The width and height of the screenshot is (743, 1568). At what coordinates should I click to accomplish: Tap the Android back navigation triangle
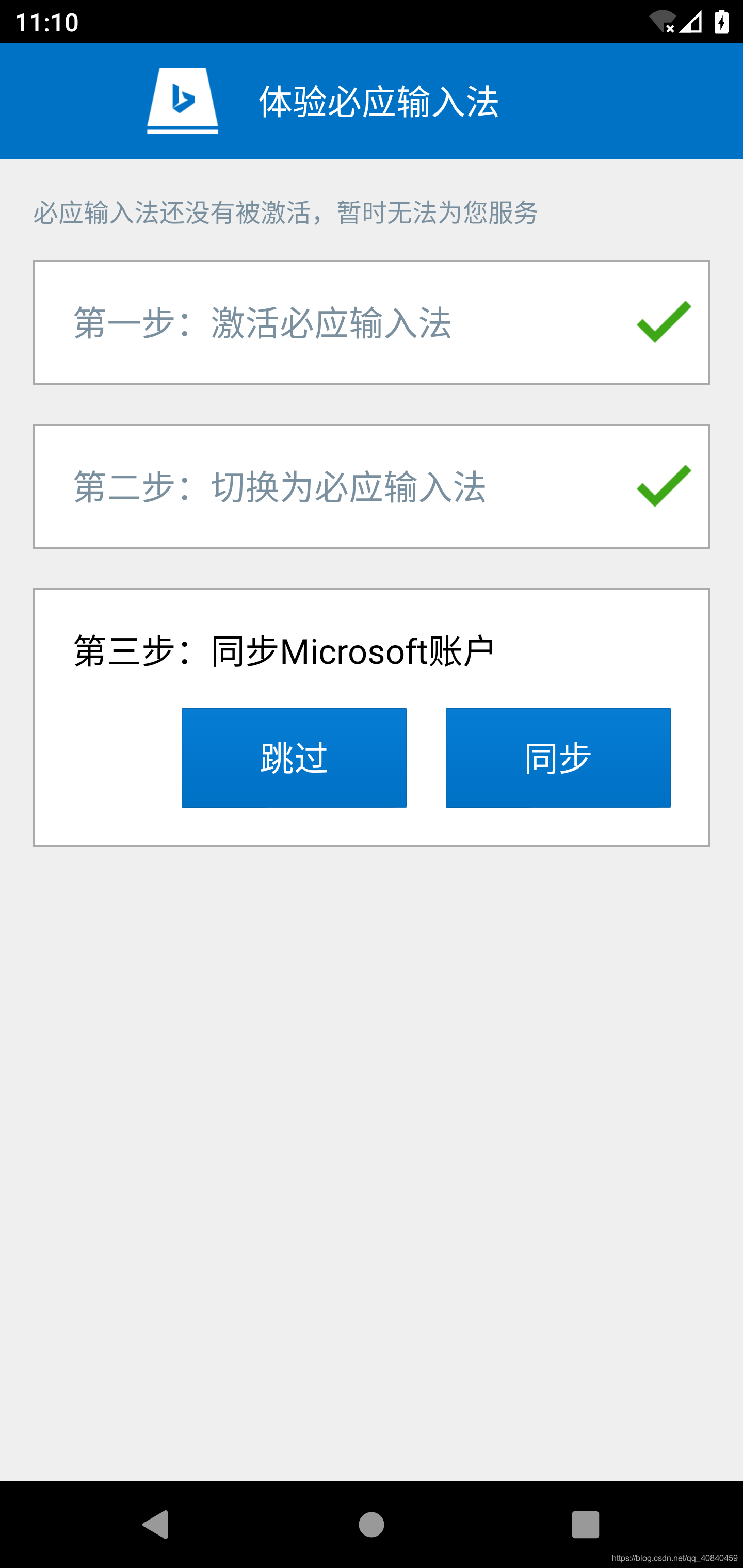pos(155,1524)
